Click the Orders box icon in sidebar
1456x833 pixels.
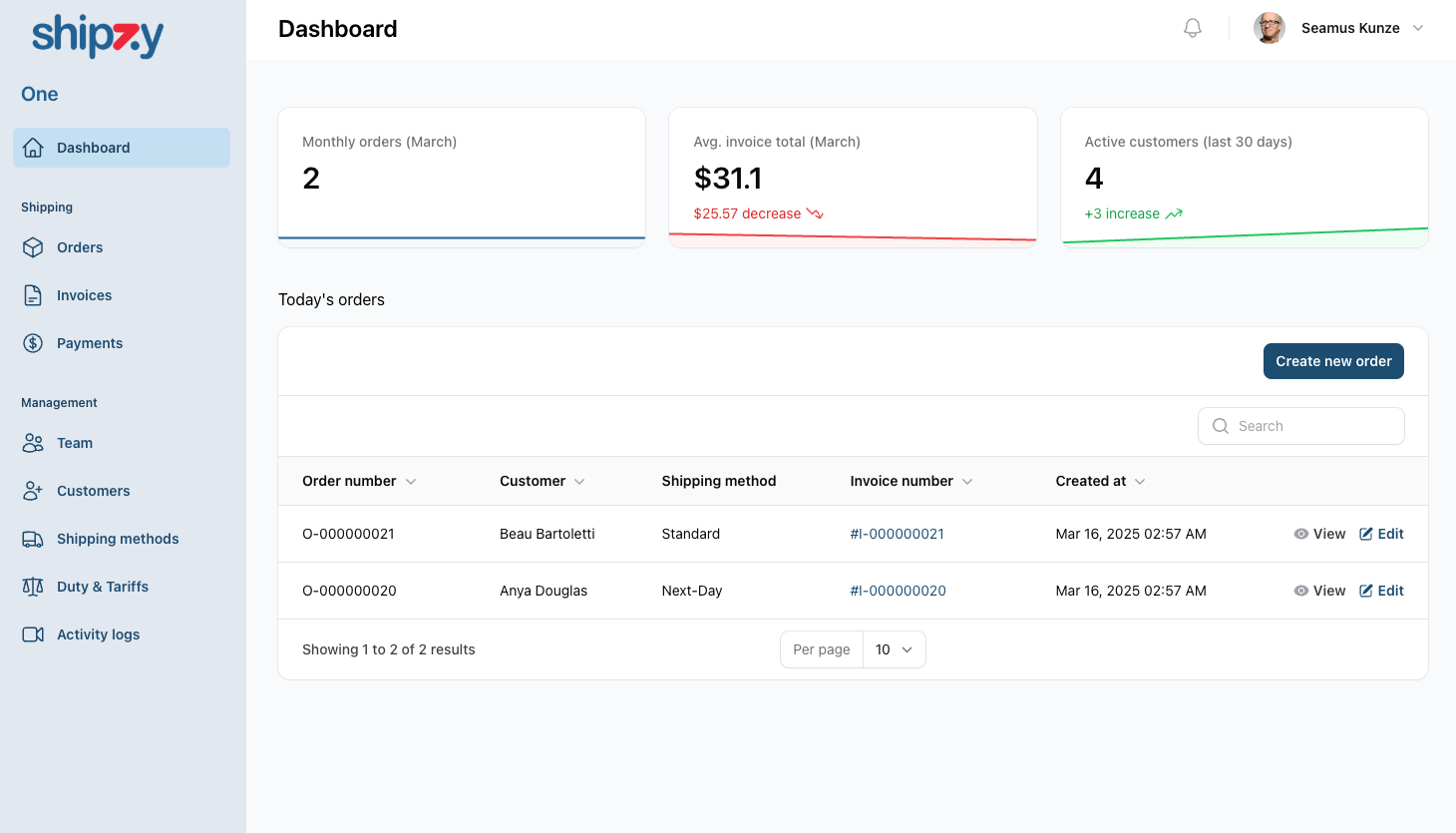coord(33,247)
